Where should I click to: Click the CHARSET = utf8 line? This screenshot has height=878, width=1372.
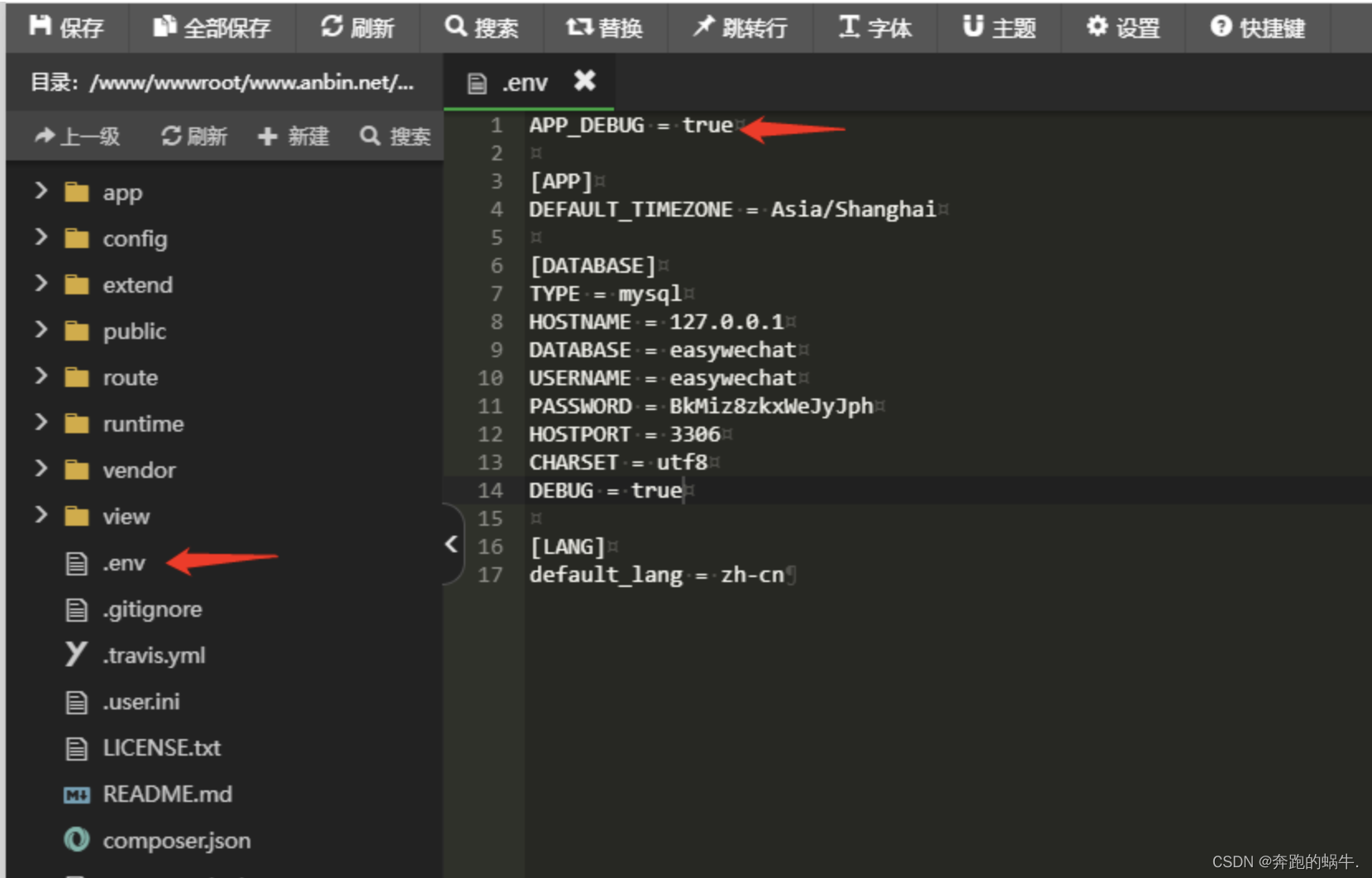pyautogui.click(x=618, y=462)
